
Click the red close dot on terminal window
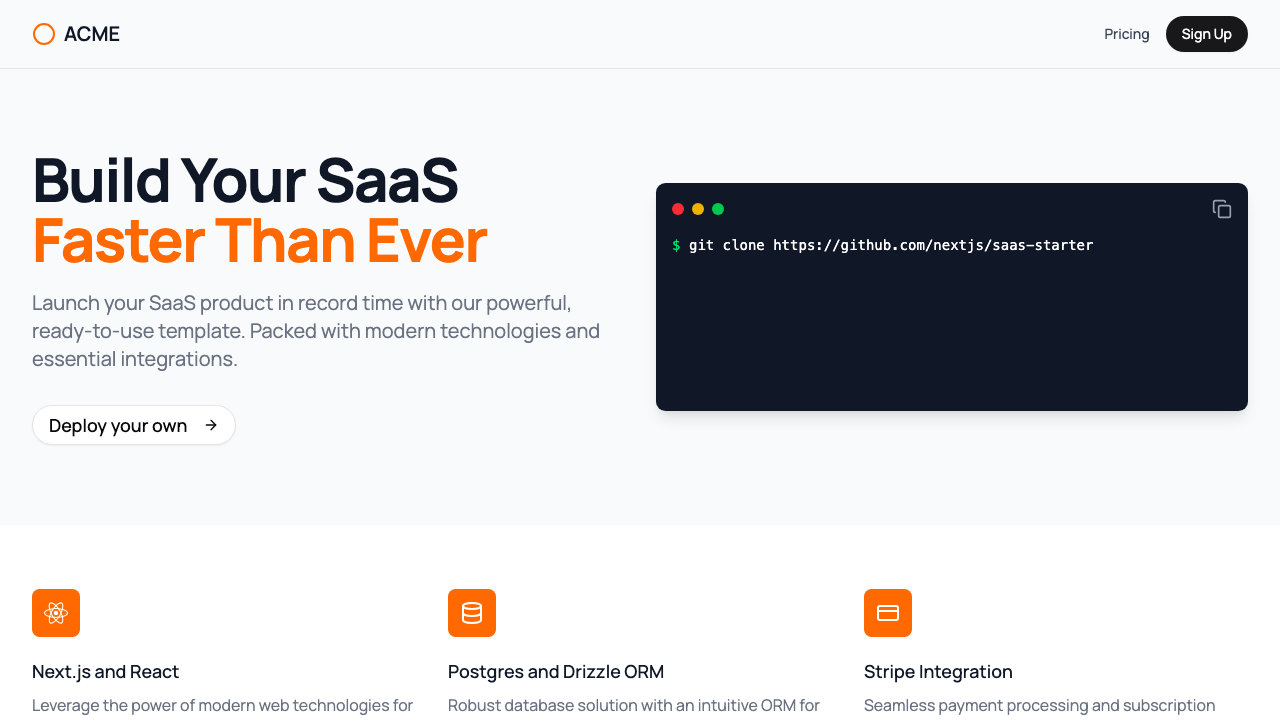coord(678,209)
